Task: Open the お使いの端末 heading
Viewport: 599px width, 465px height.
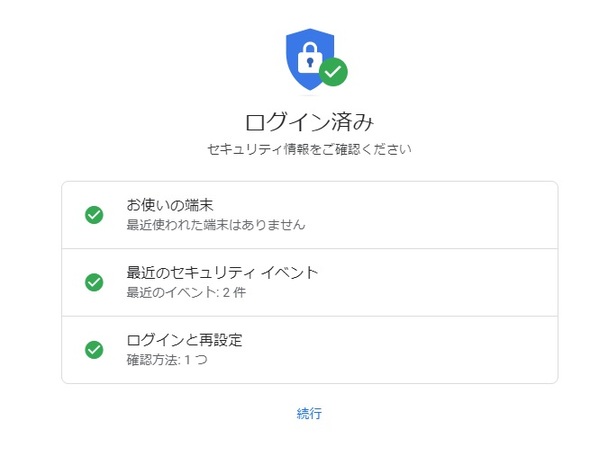Action: [170, 205]
